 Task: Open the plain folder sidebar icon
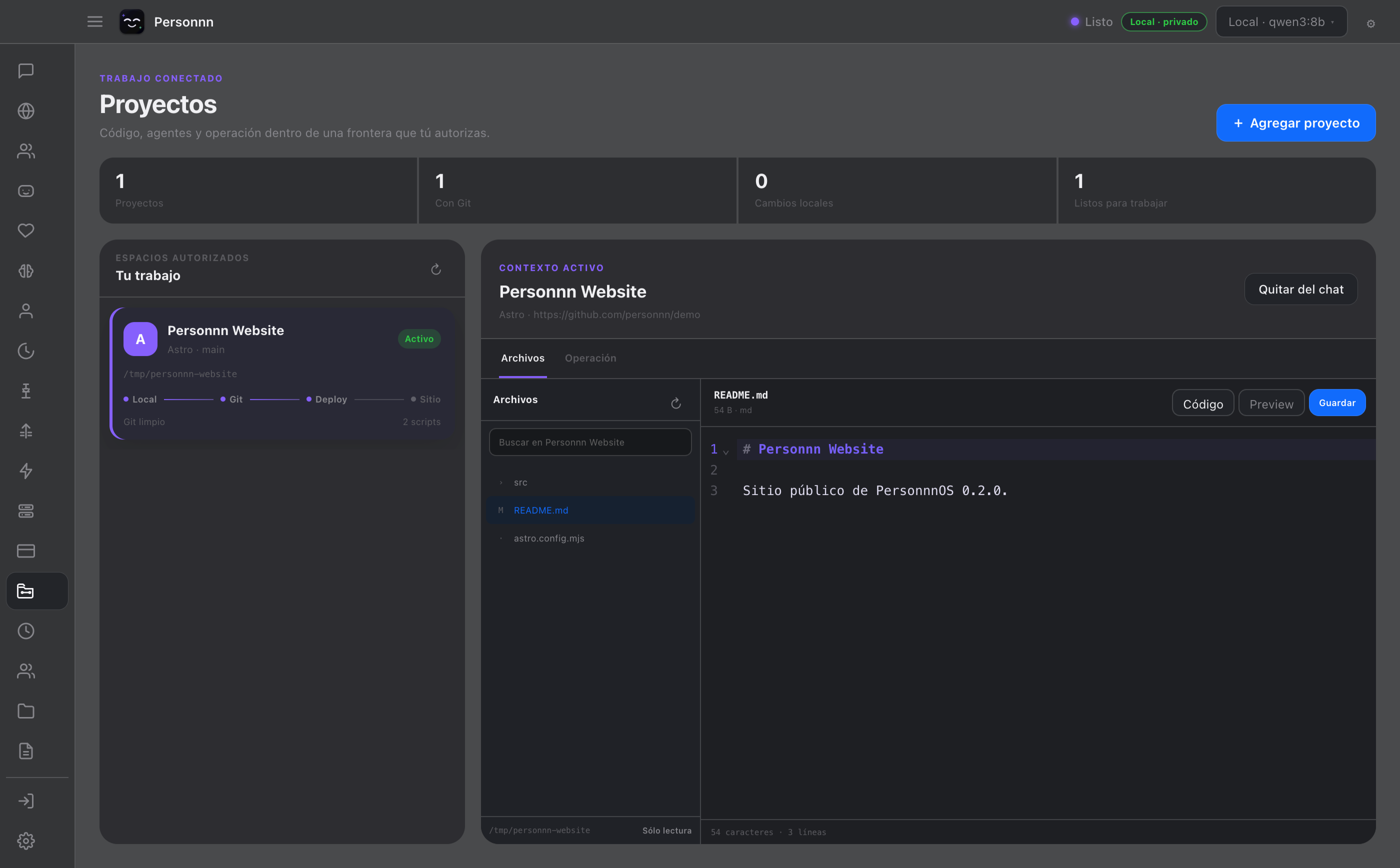tap(26, 711)
